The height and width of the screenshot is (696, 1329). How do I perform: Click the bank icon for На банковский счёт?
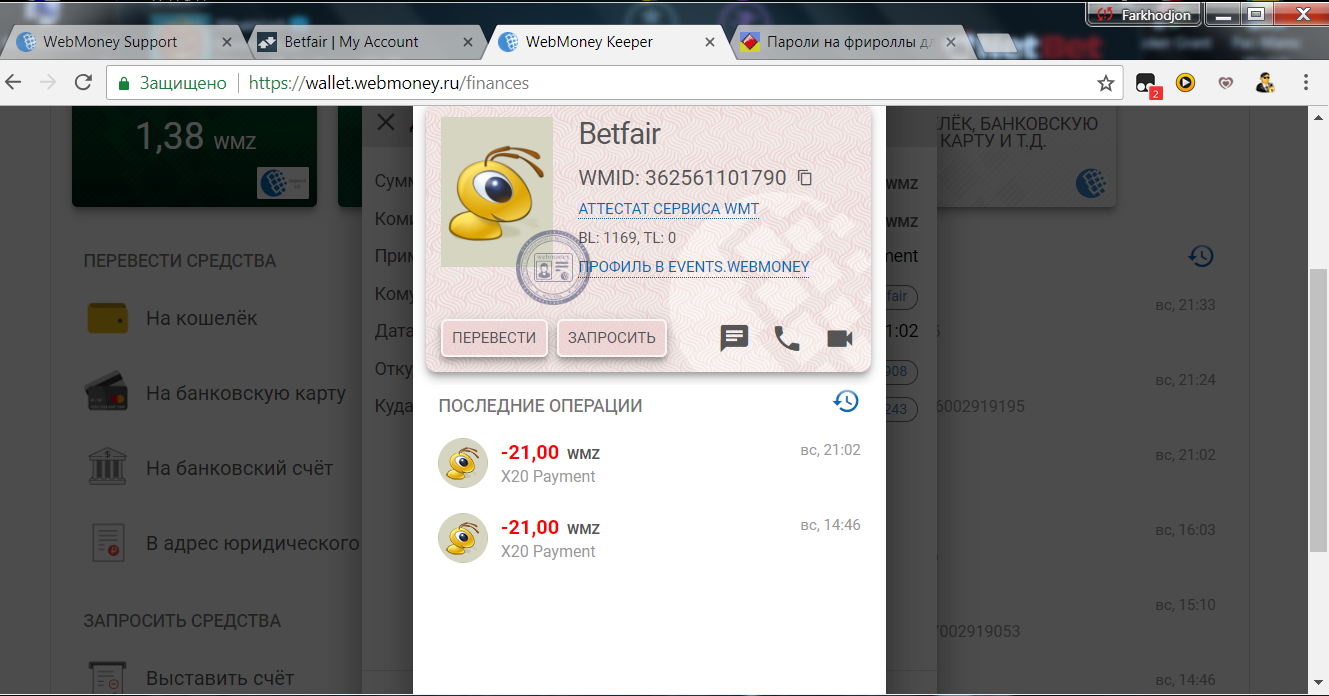coord(106,468)
